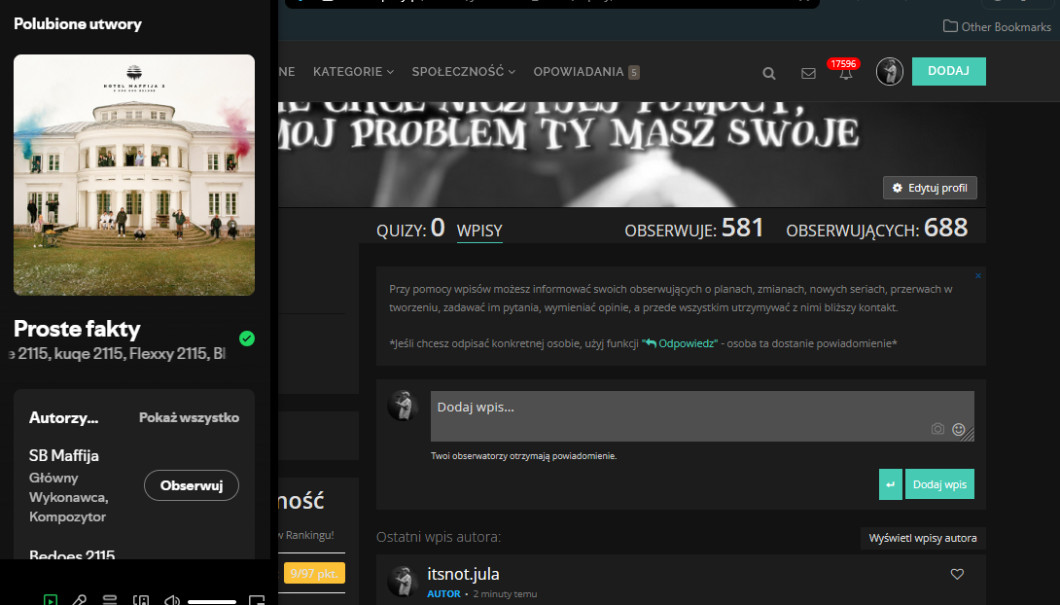Toggle Spotify Now Playing view button

point(49,600)
